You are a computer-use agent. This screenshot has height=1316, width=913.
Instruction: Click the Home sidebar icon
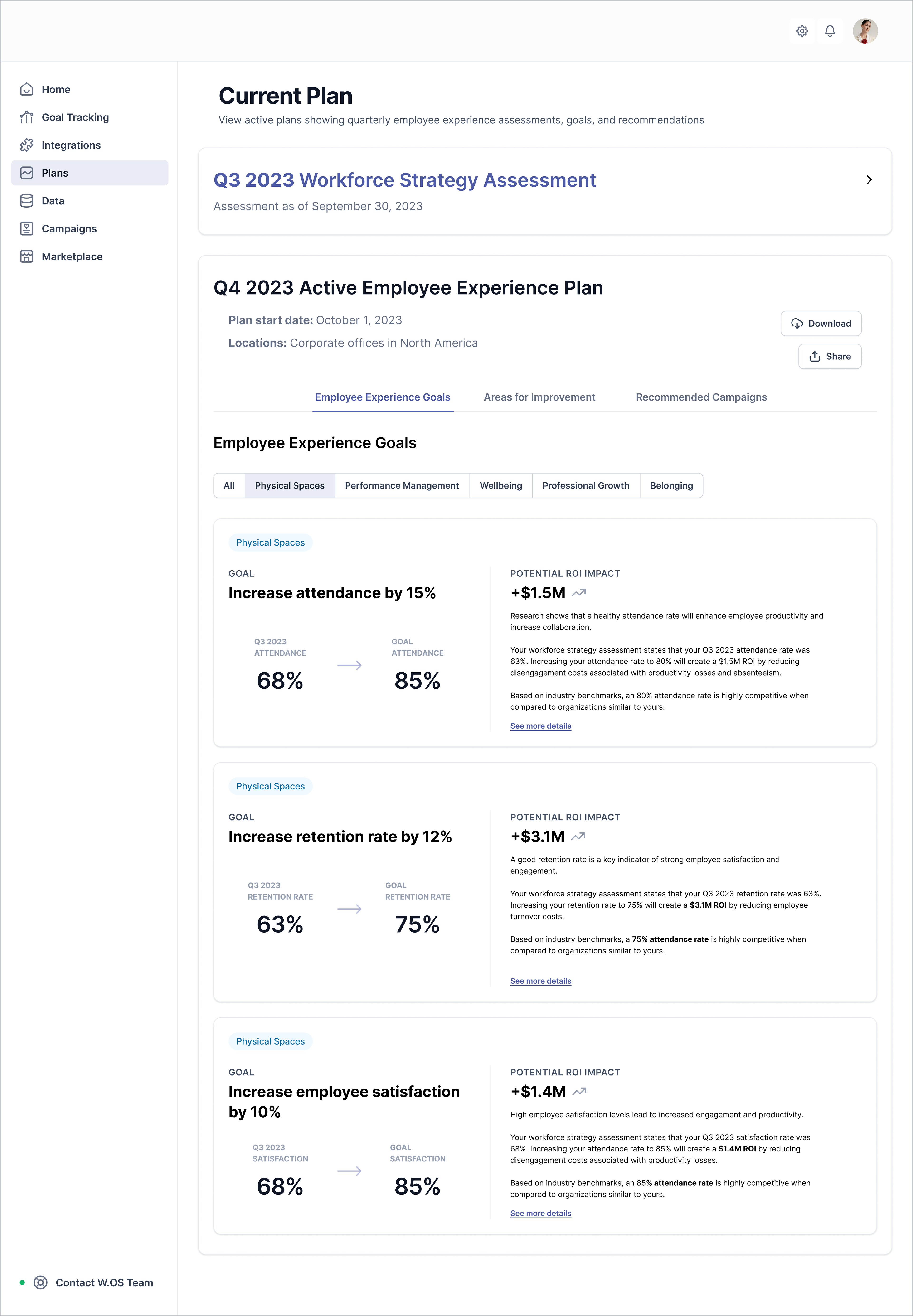point(26,89)
